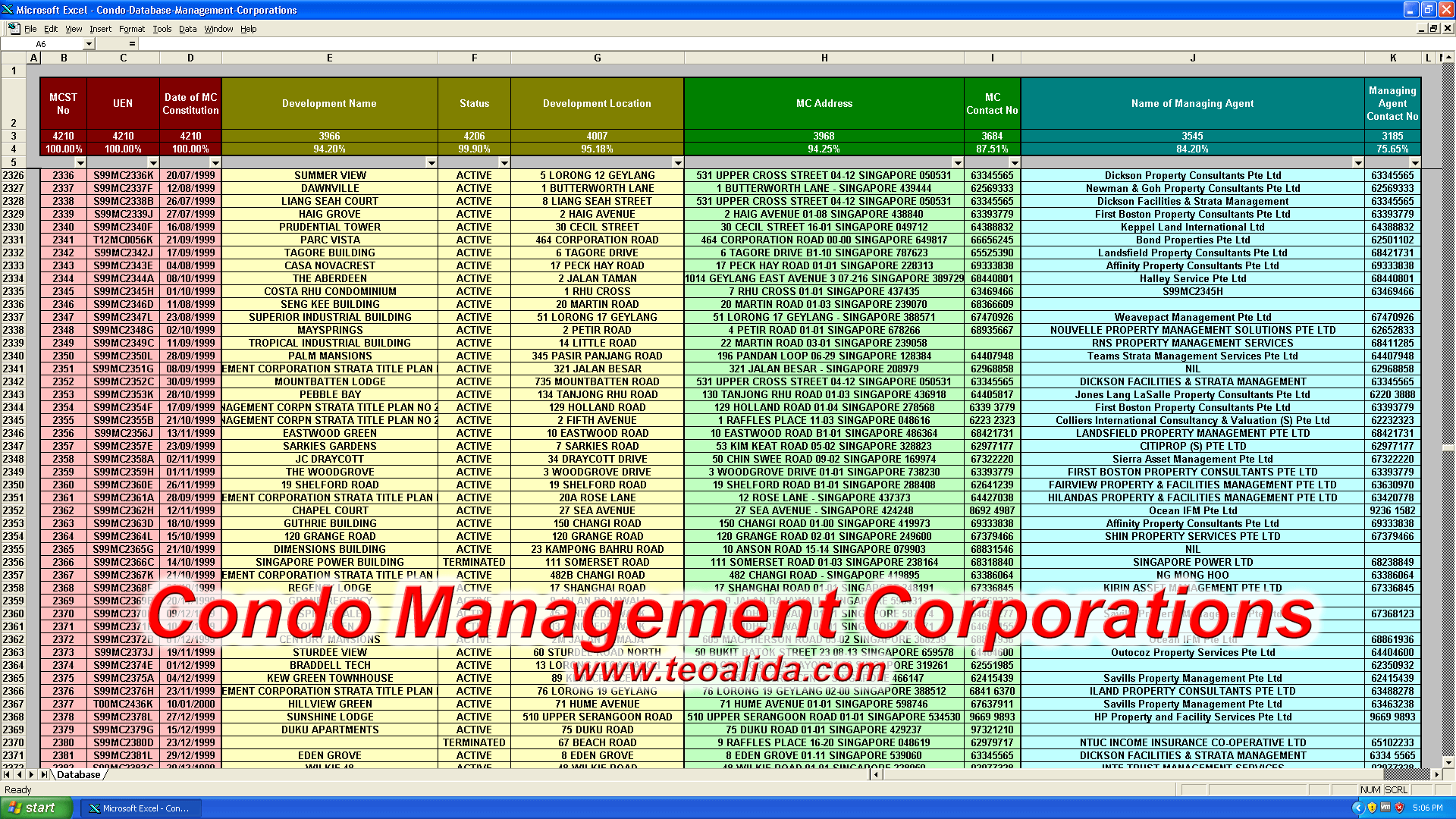The width and height of the screenshot is (1456, 819).
Task: Select UEN cell S99MC2345H
Action: click(x=124, y=291)
